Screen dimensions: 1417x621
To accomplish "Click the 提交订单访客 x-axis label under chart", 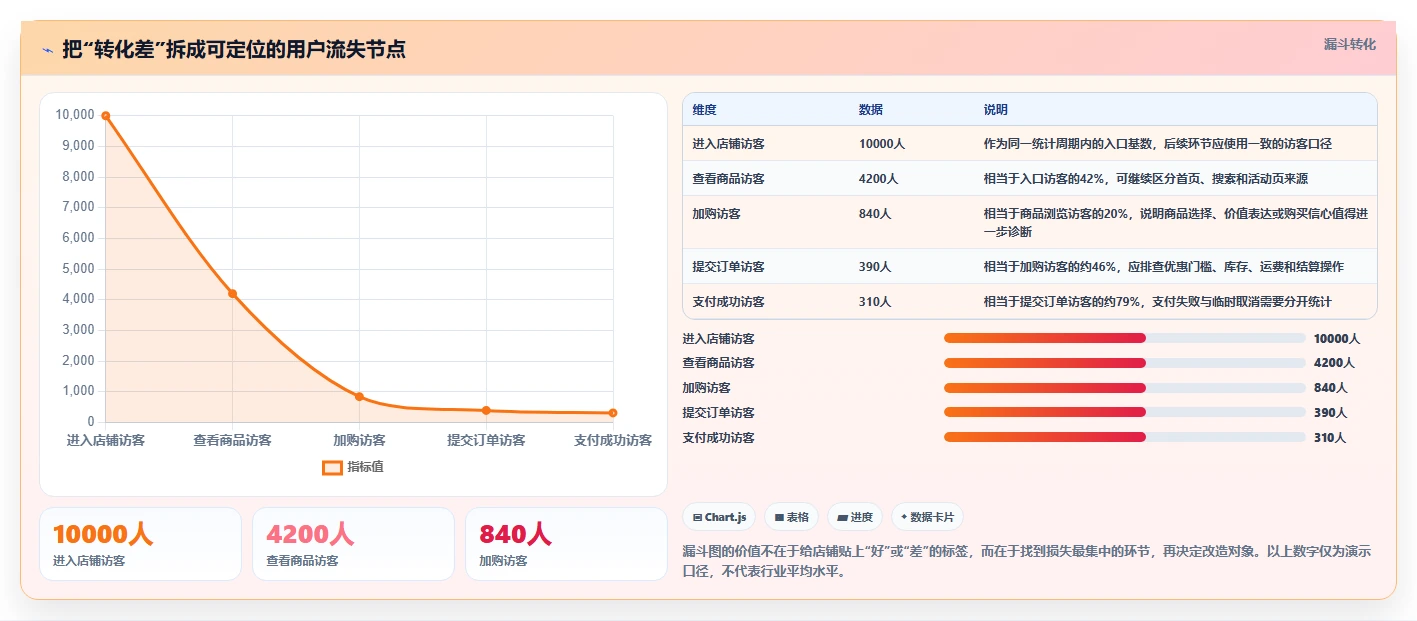I will click(486, 440).
